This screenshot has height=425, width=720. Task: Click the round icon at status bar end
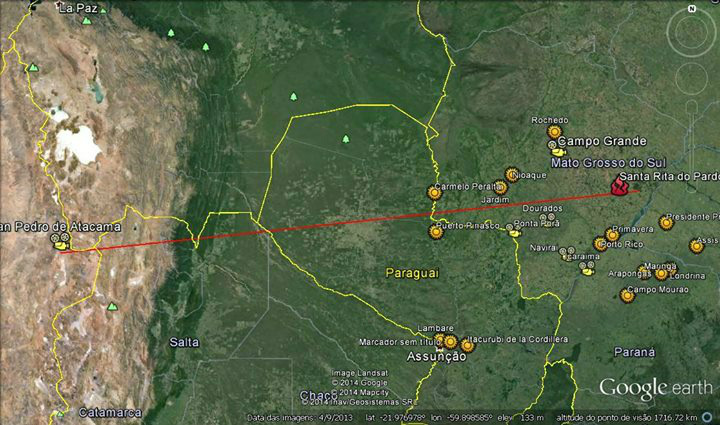click(x=708, y=417)
